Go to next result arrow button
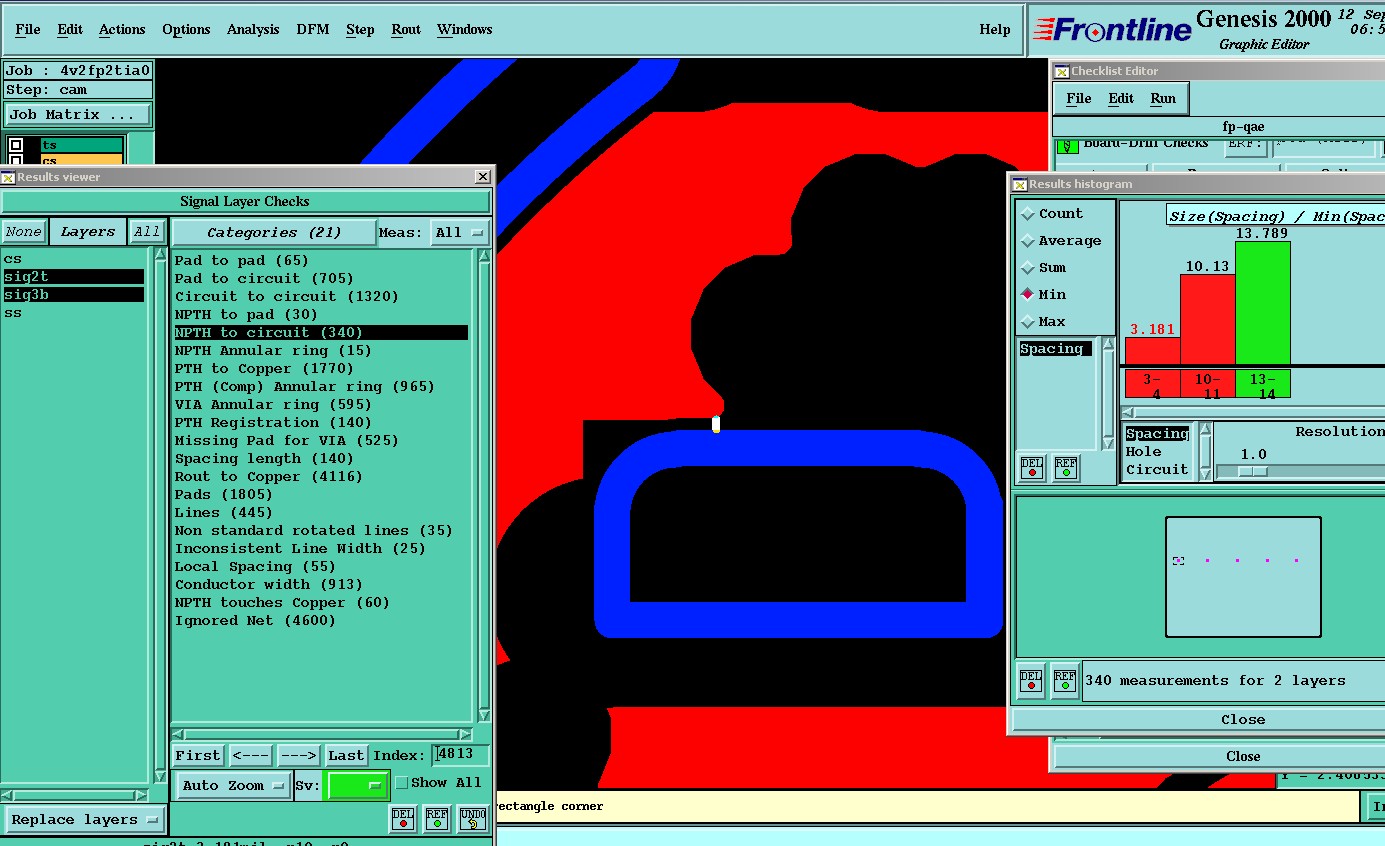 pos(298,755)
